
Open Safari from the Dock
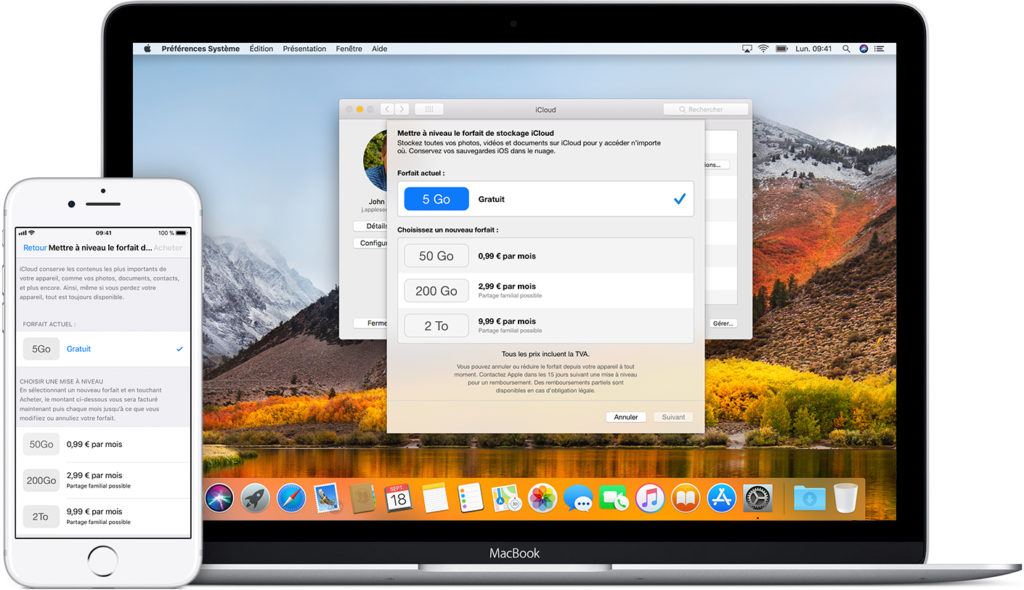291,499
